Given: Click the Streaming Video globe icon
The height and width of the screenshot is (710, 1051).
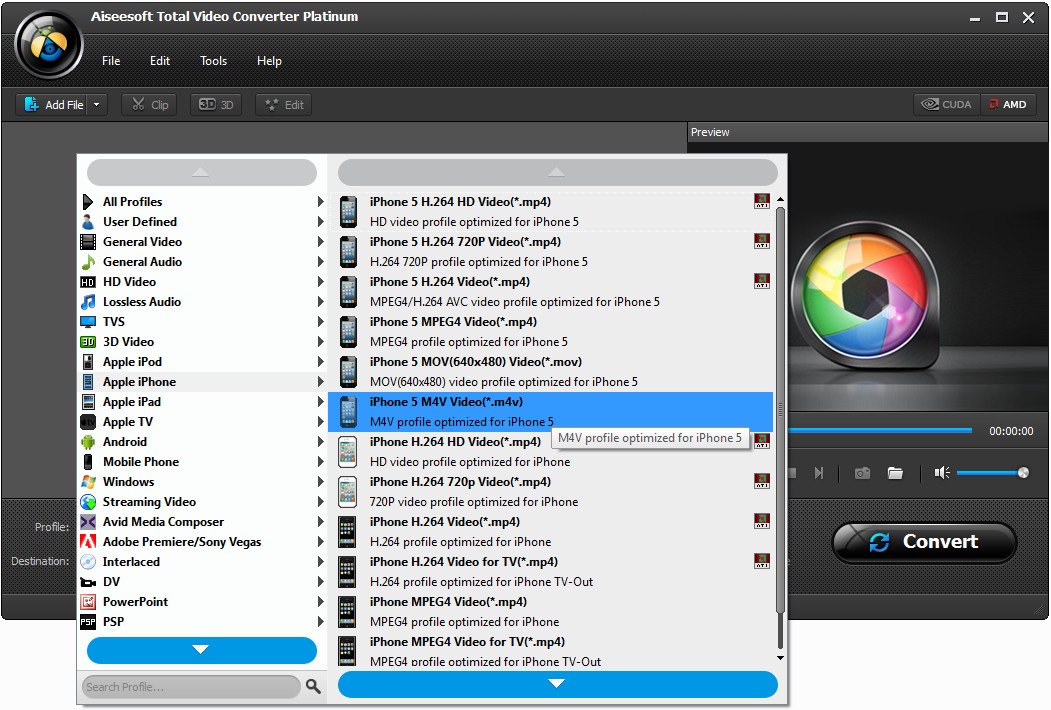Looking at the screenshot, I should click(88, 502).
